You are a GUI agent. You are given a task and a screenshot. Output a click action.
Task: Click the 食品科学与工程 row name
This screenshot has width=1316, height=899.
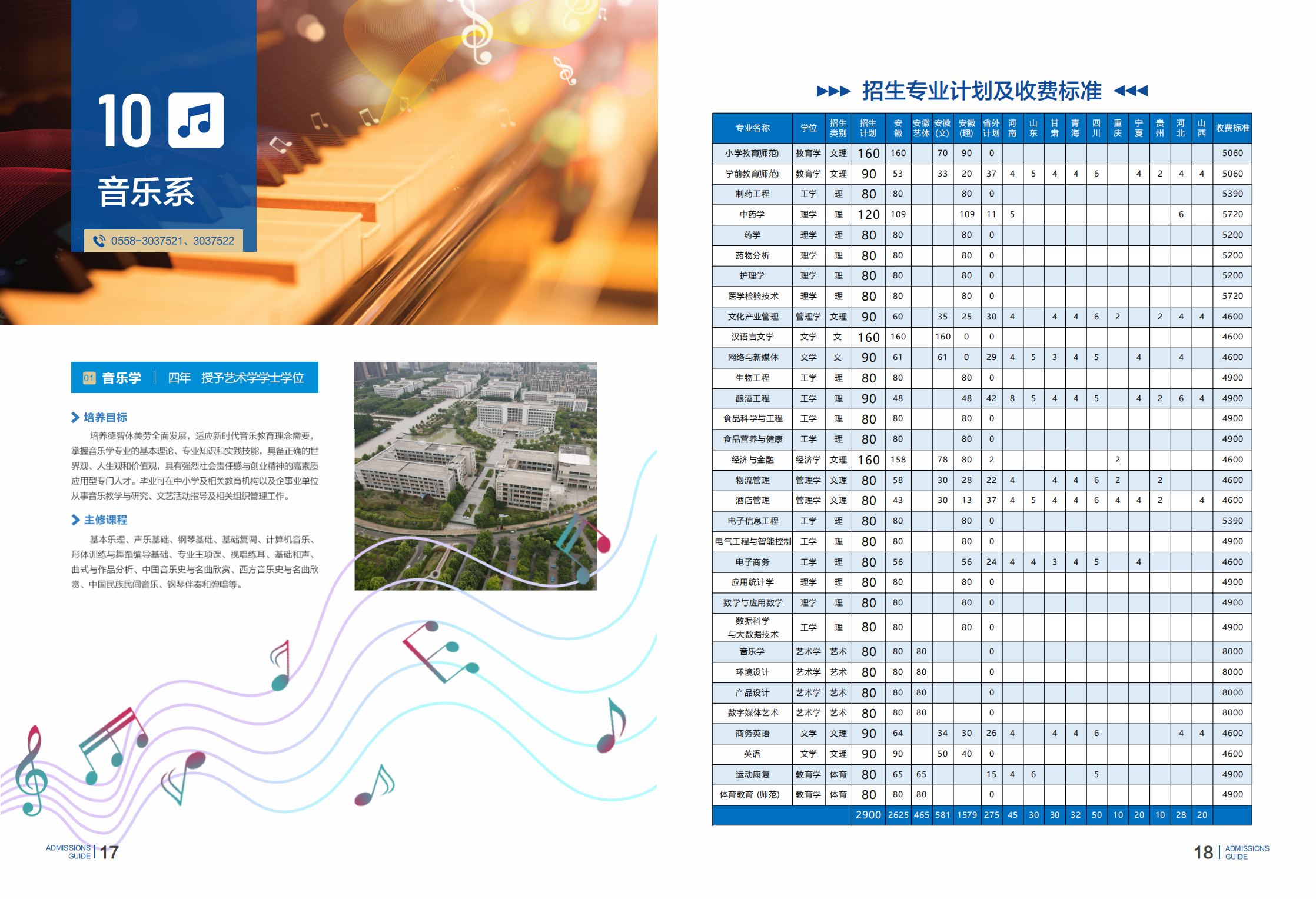point(752,418)
